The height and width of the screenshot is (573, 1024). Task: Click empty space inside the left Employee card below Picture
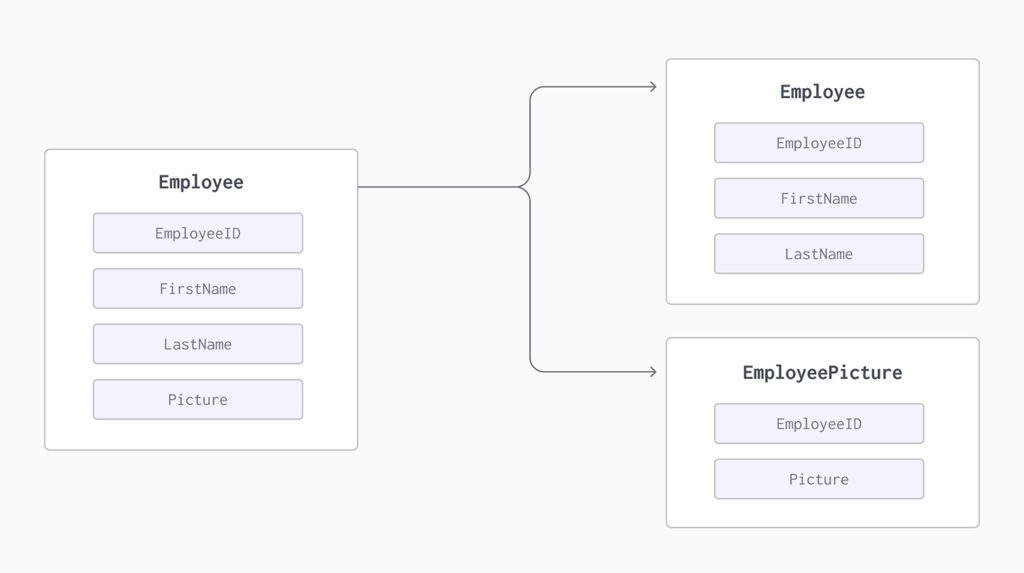click(x=201, y=434)
